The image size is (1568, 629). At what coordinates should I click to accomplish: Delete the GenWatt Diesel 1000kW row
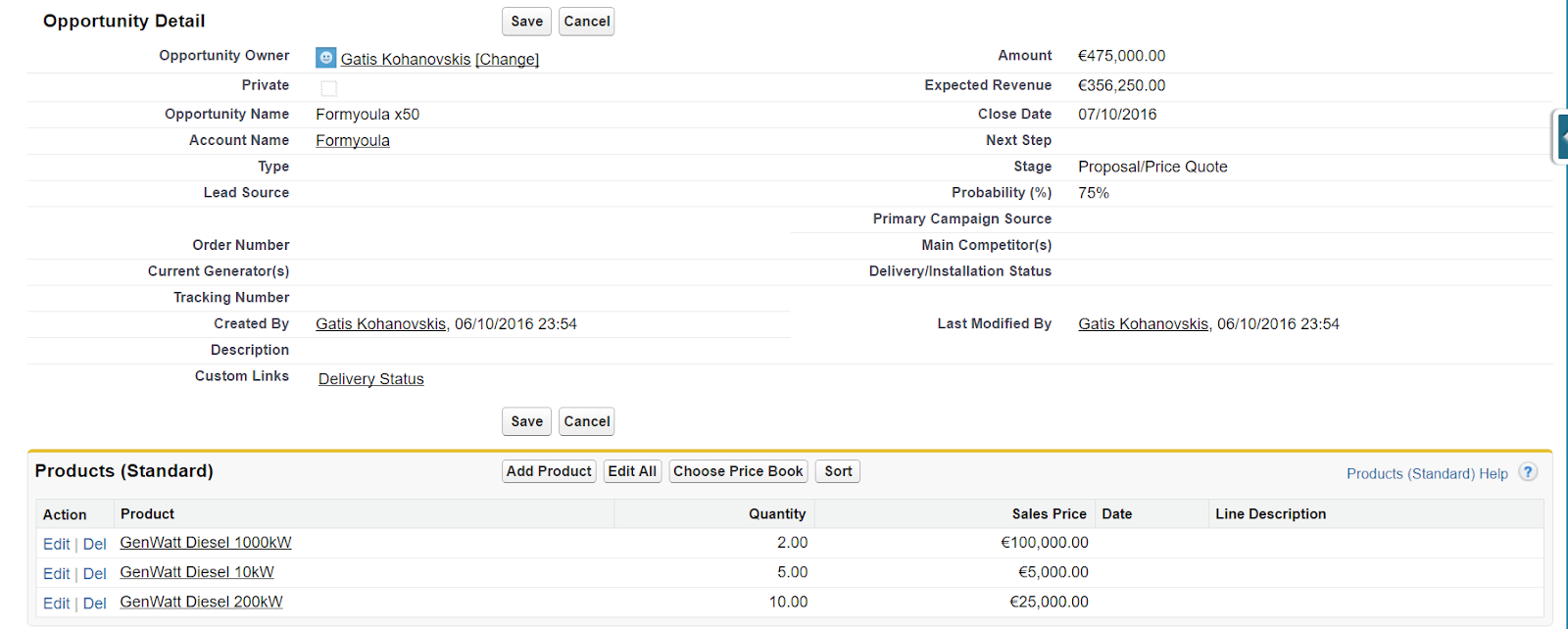(95, 545)
